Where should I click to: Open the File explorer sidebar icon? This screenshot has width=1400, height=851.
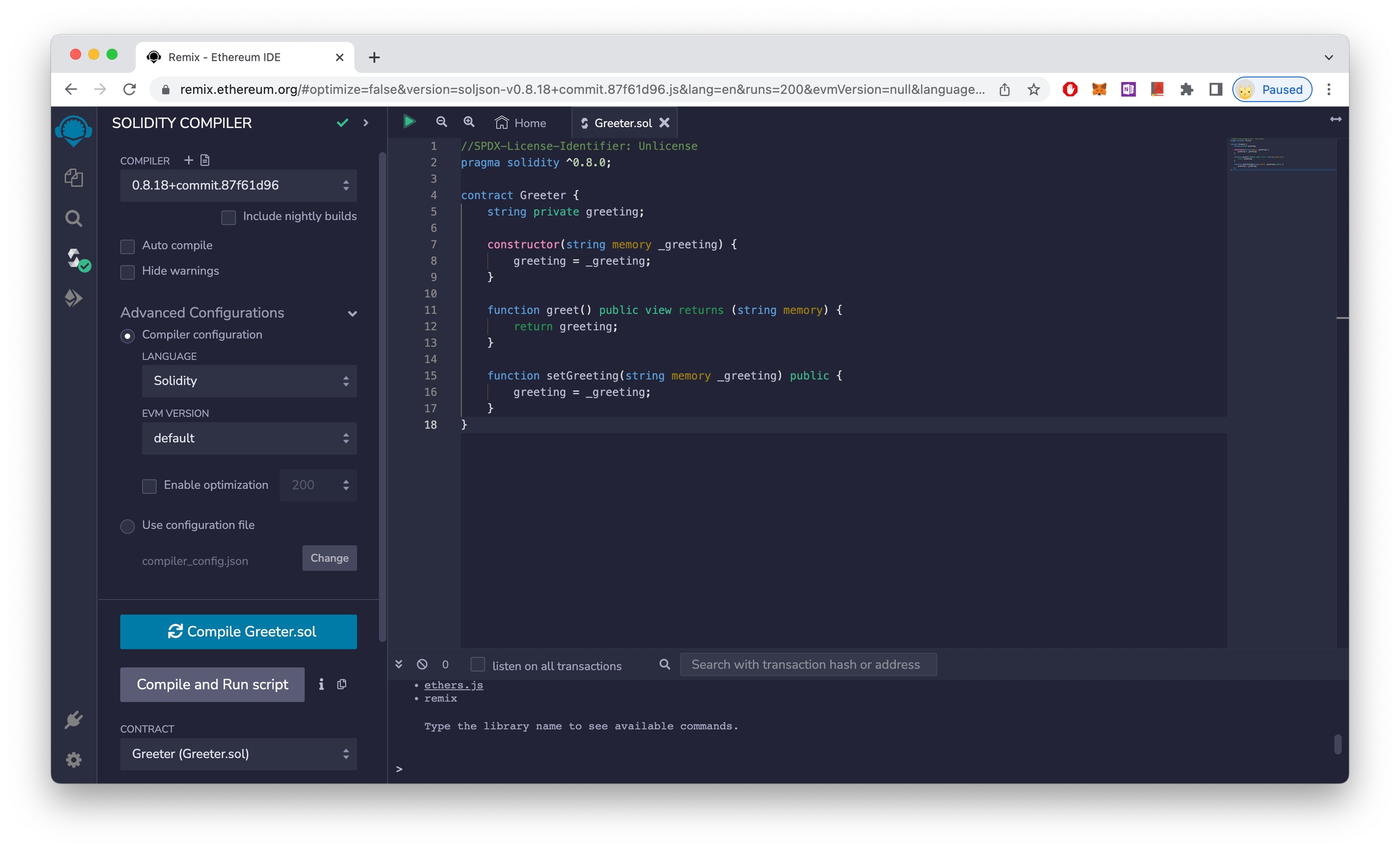click(74, 177)
